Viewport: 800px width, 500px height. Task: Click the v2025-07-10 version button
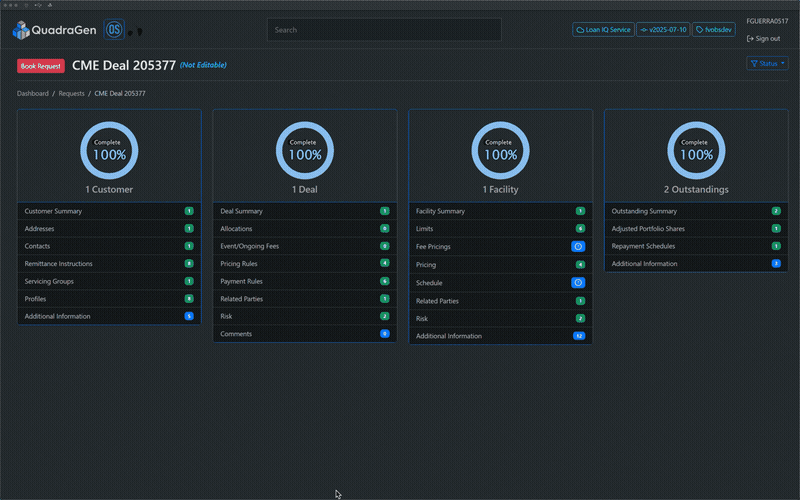pyautogui.click(x=663, y=30)
